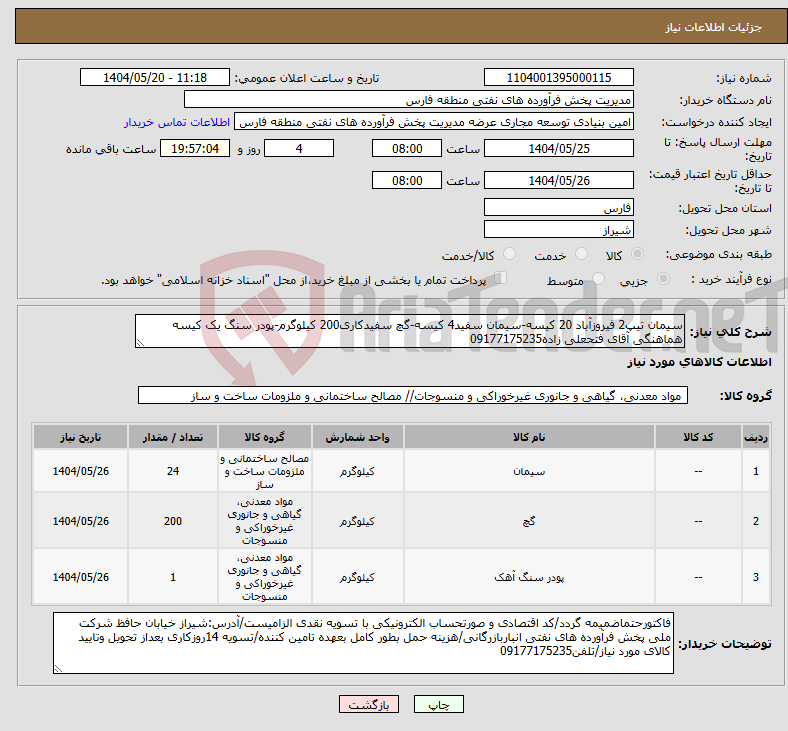
Task: Toggle the treasury bonds payment checkbox
Action: [x=500, y=278]
